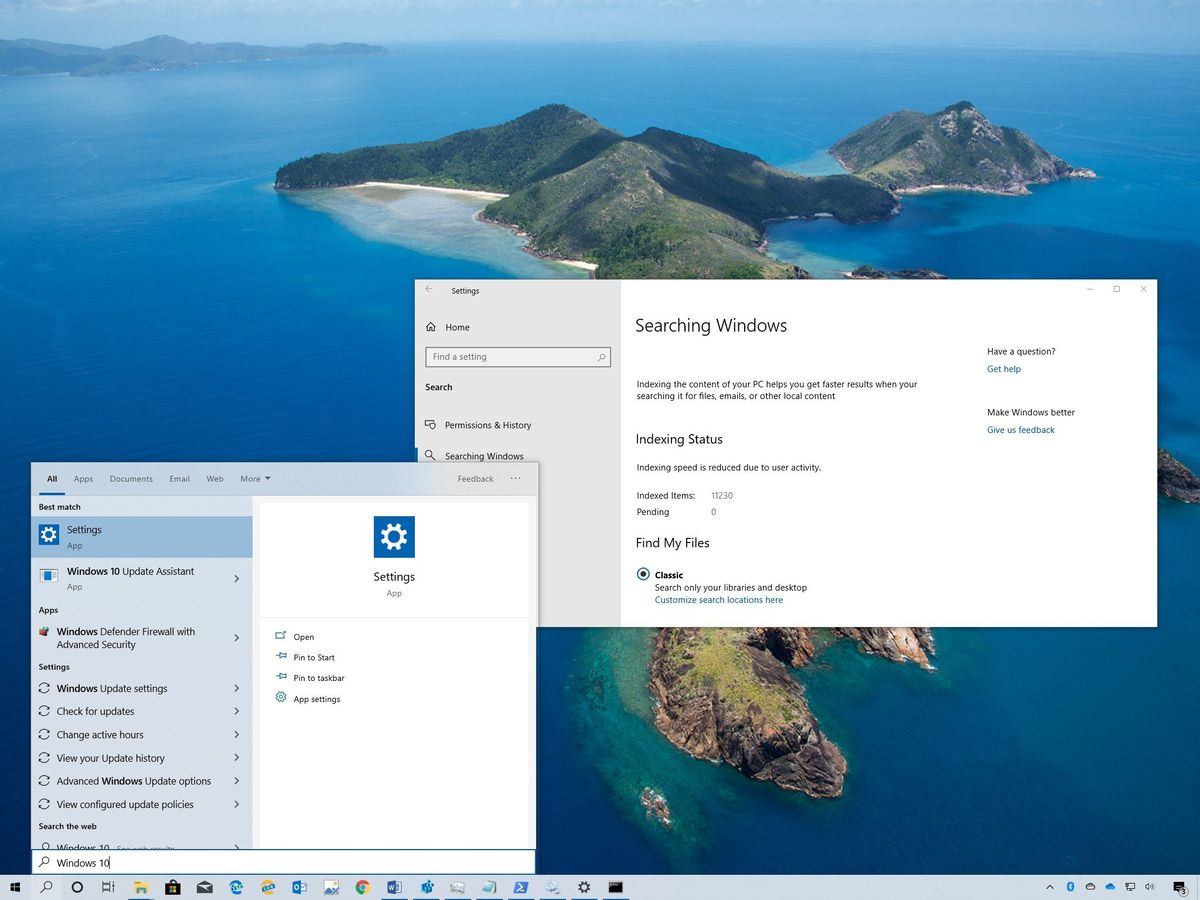This screenshot has width=1200, height=900.
Task: Open Windows 10 Update Assistant
Action: (130, 575)
